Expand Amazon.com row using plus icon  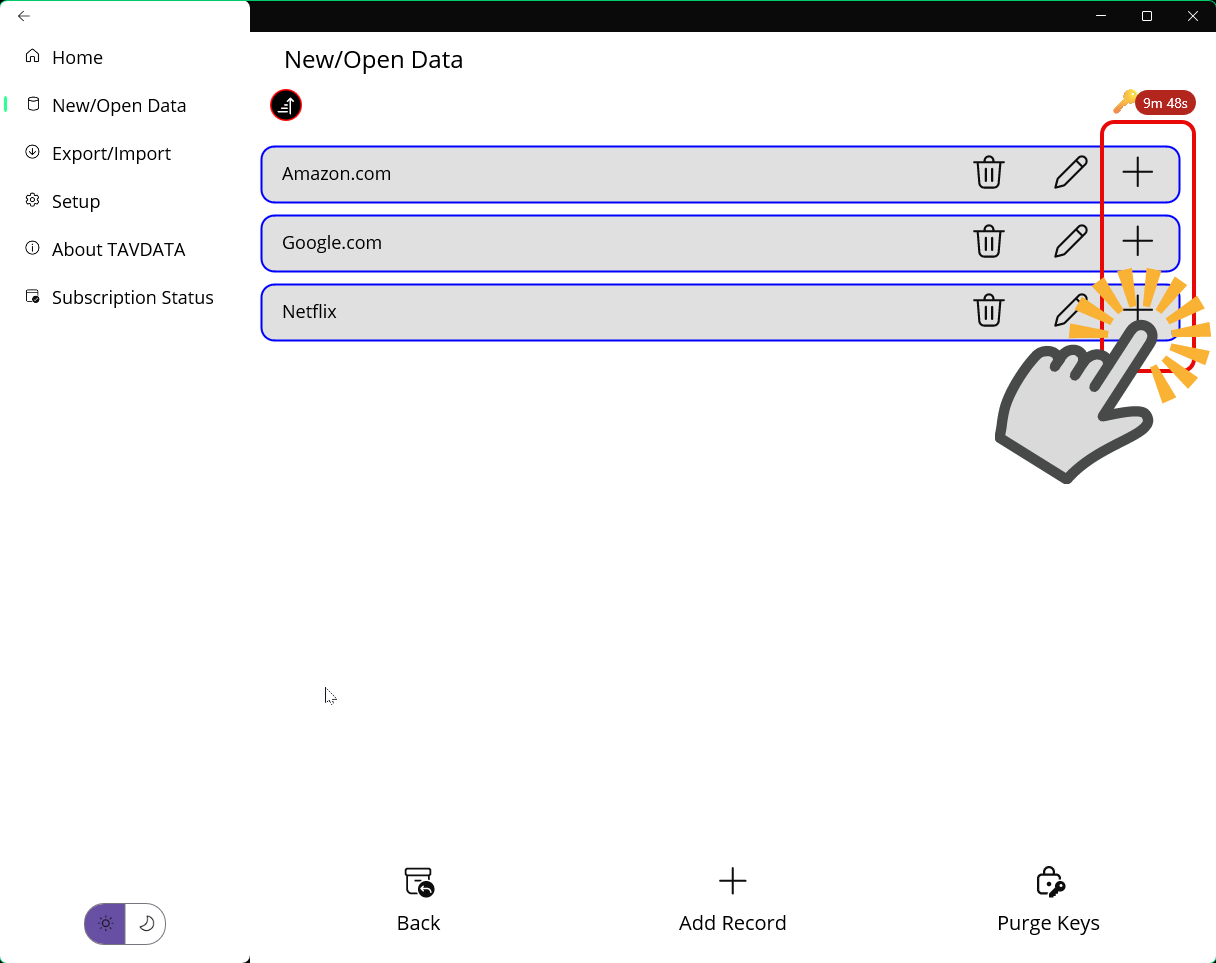click(1137, 173)
